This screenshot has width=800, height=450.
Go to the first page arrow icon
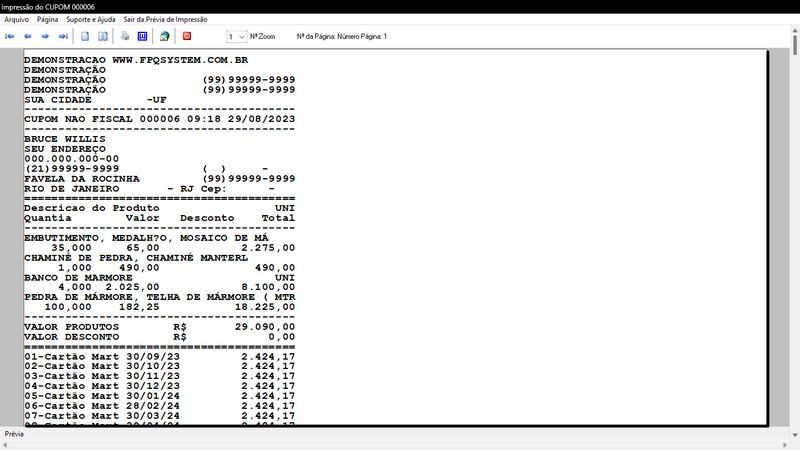(x=10, y=36)
